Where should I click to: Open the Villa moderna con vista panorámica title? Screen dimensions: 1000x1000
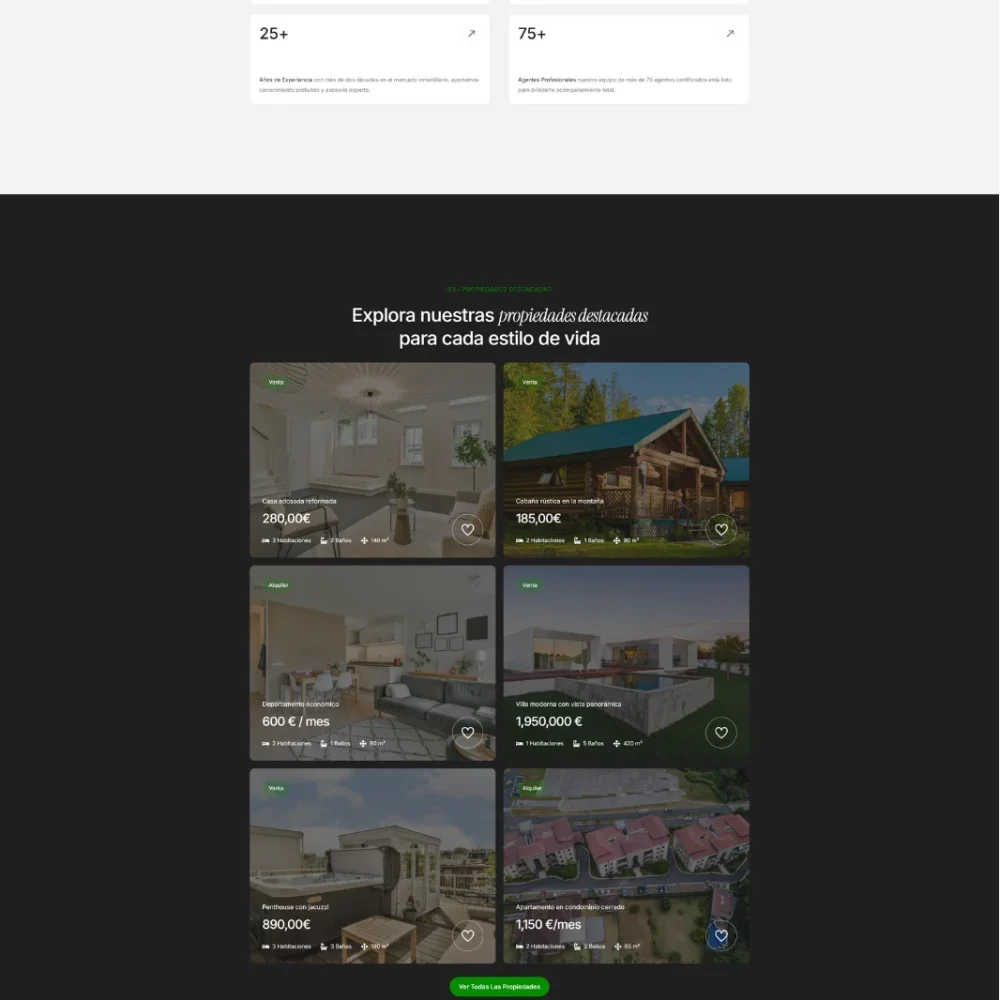(568, 704)
